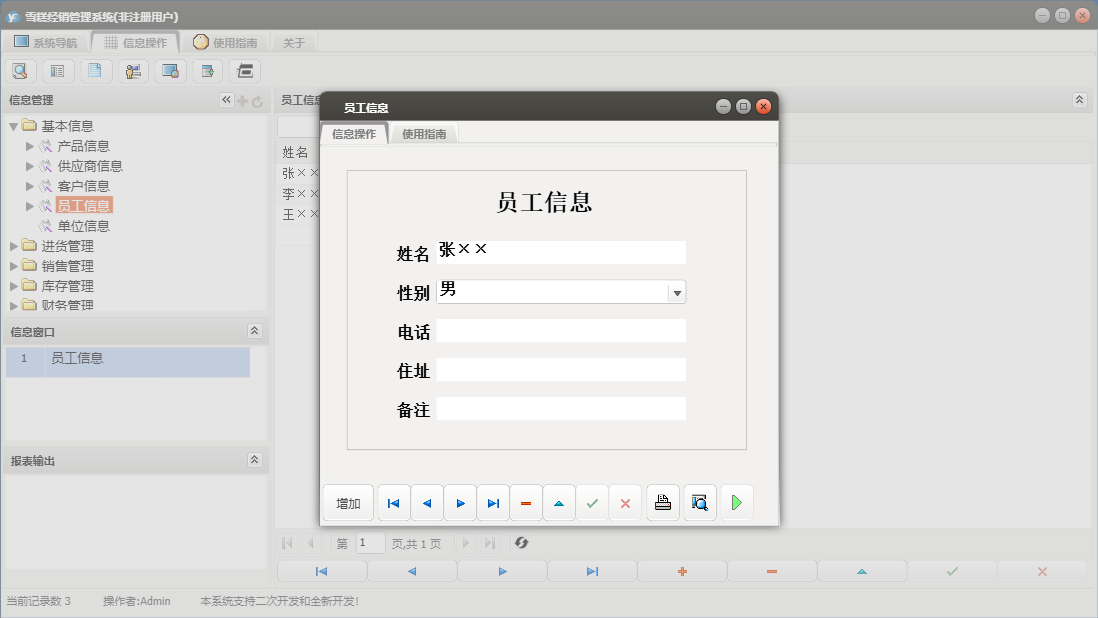Viewport: 1098px width, 618px height.
Task: Open the search/preview tool in the main toolbar
Action: 20,71
